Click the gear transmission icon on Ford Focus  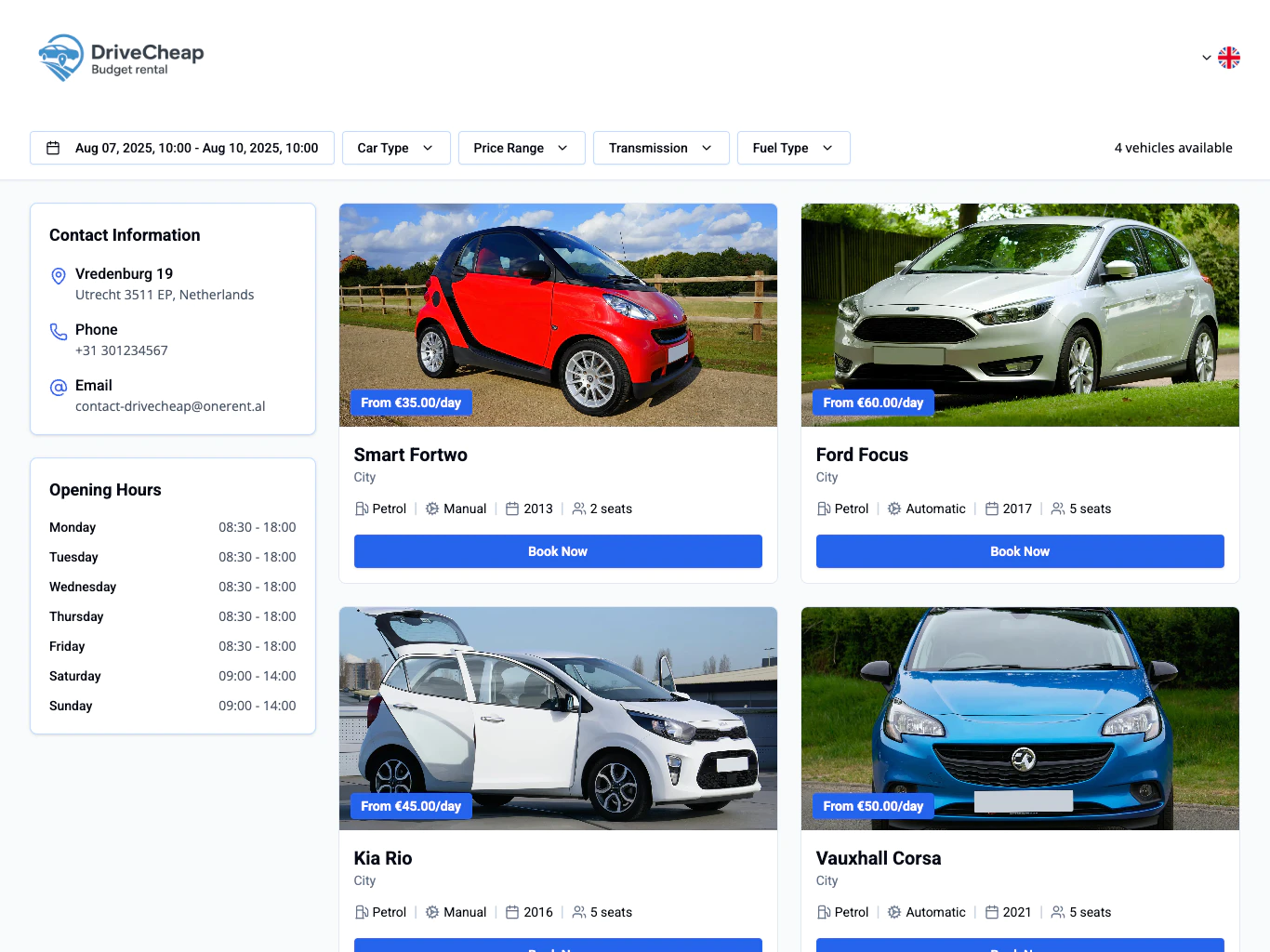[894, 509]
